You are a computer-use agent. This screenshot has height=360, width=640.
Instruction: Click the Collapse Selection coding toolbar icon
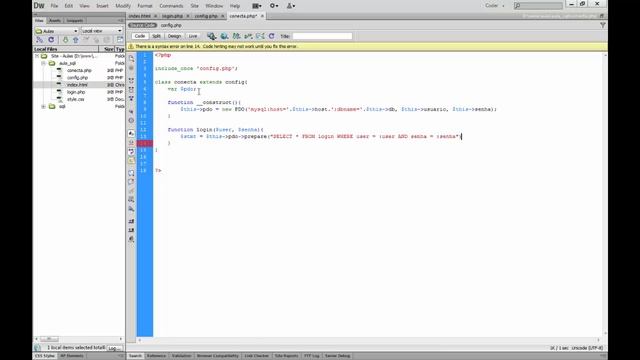click(131, 90)
